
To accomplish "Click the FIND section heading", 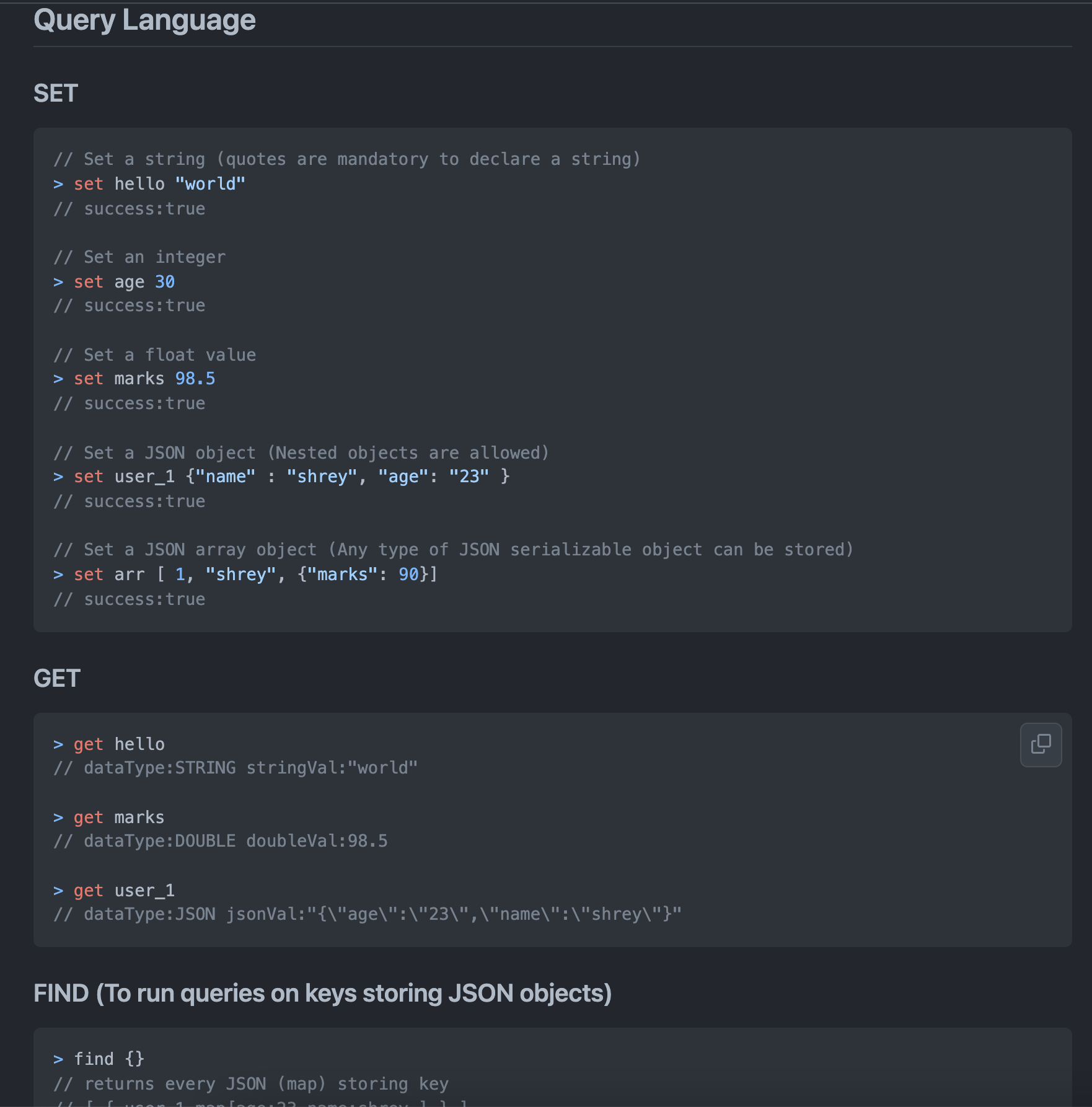I will click(322, 992).
